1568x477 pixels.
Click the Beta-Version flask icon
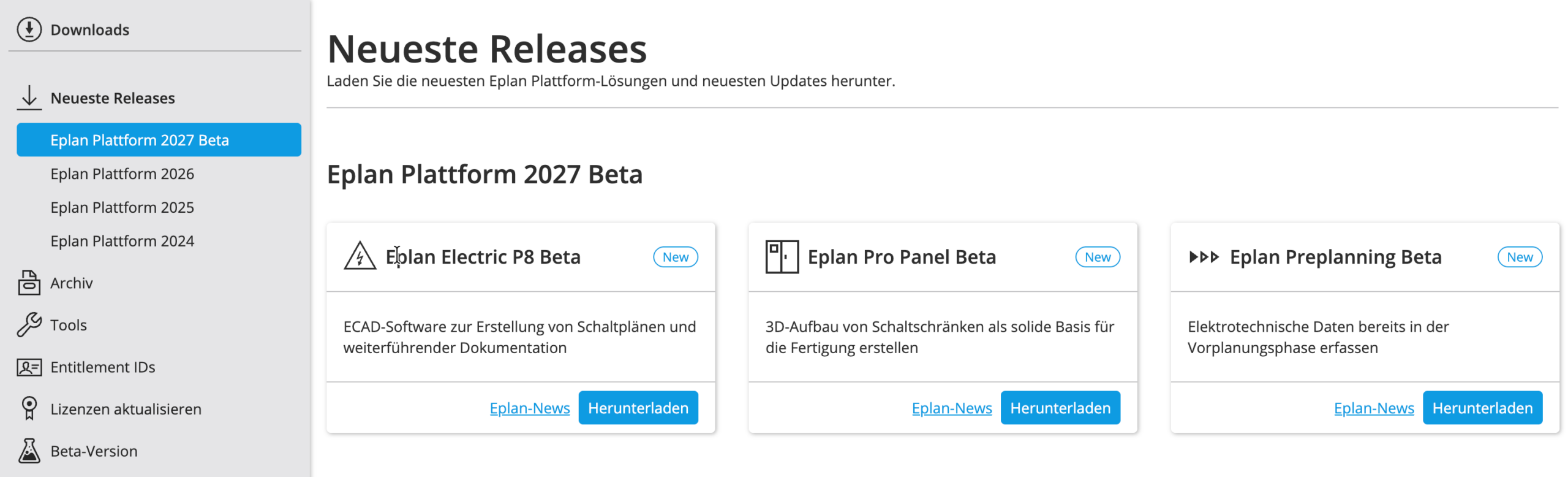pos(29,451)
